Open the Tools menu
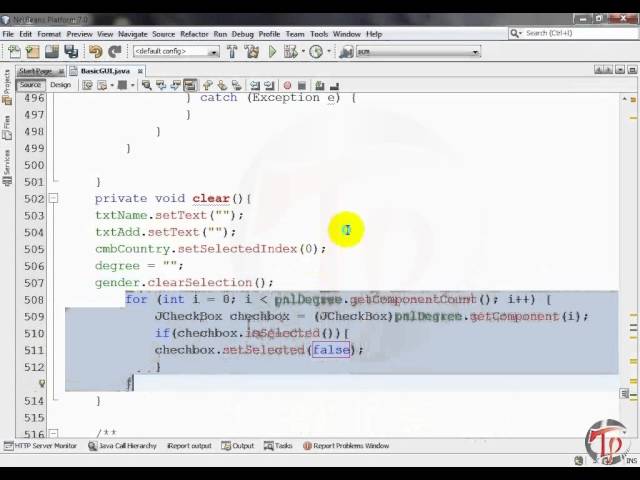The image size is (640, 480). tap(319, 34)
